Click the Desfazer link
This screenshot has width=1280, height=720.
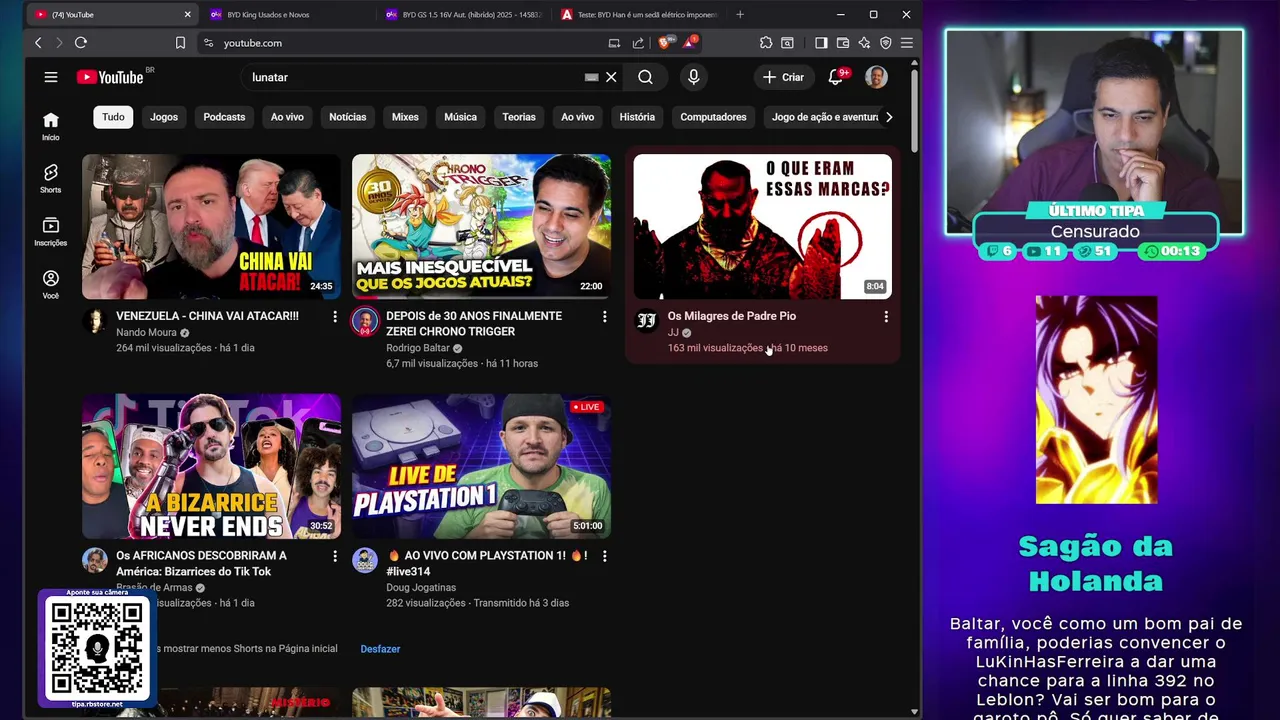[x=380, y=649]
